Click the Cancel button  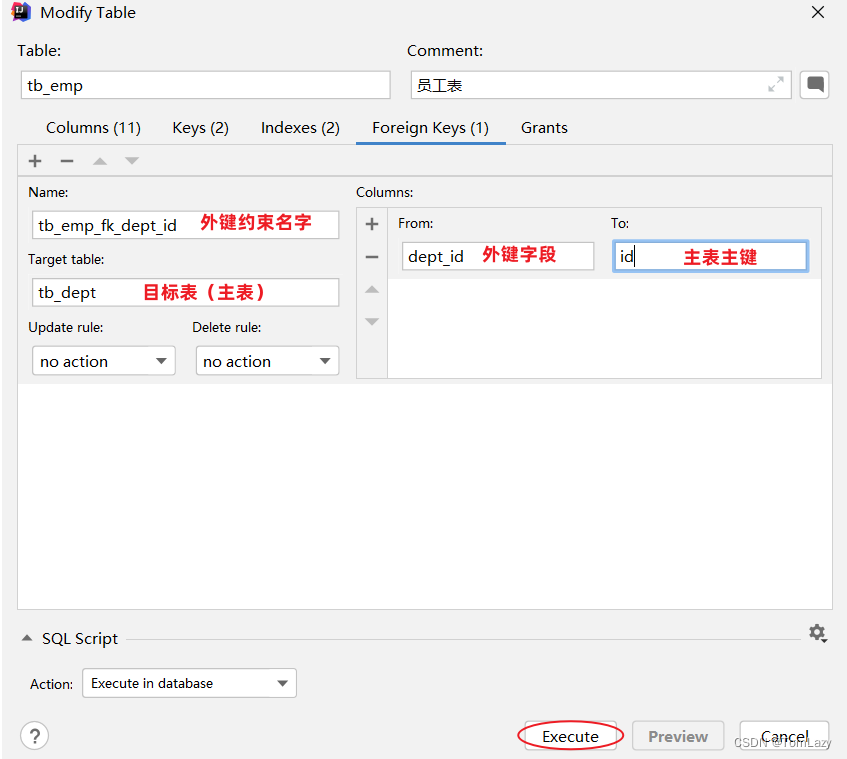pyautogui.click(x=784, y=736)
